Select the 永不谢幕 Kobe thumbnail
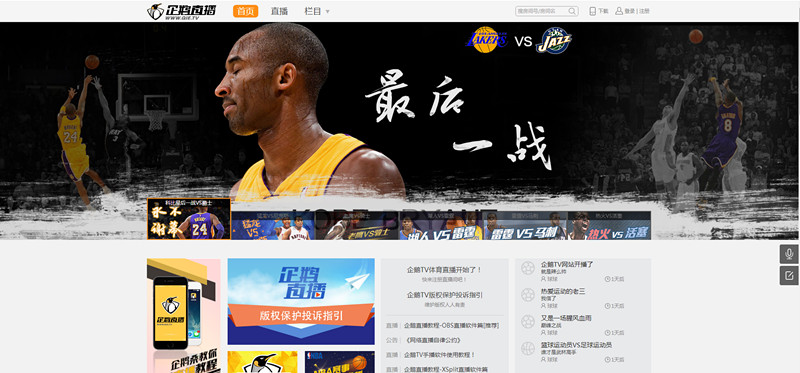Image resolution: width=800 pixels, height=373 pixels. click(189, 219)
